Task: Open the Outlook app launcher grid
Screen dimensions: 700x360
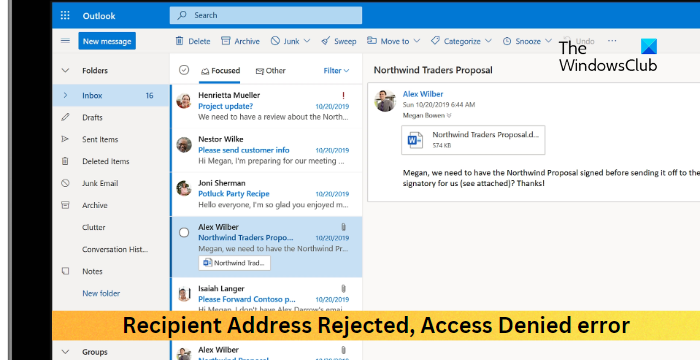Action: tap(65, 16)
